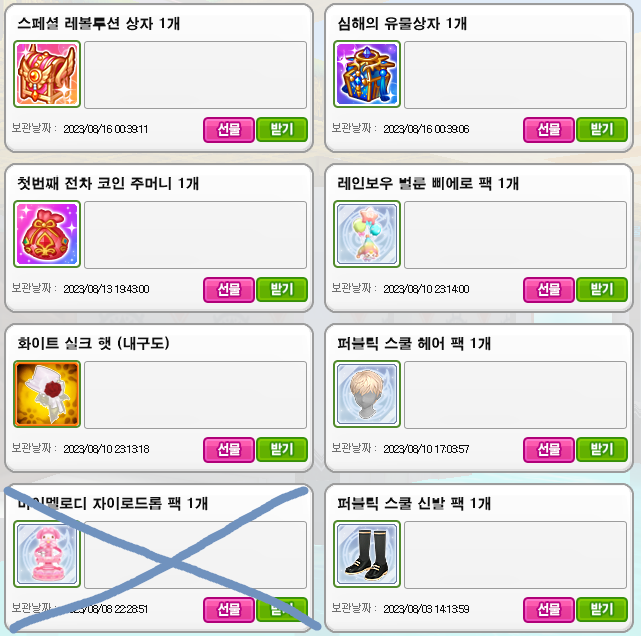Click the 스페셜 레볼루션 상자 treasure chest icon
The width and height of the screenshot is (641, 636).
pos(47,74)
